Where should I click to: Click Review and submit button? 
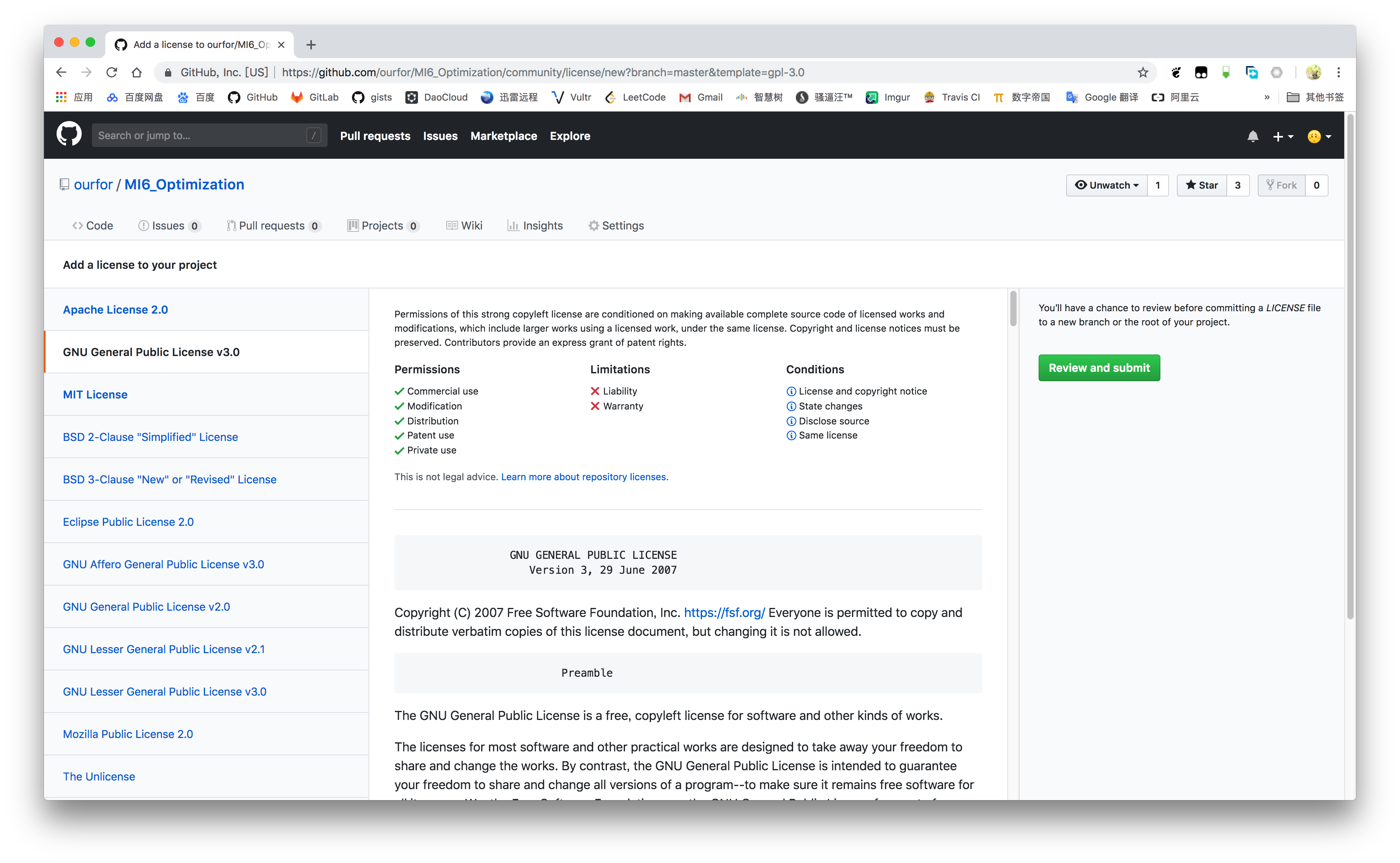point(1098,367)
